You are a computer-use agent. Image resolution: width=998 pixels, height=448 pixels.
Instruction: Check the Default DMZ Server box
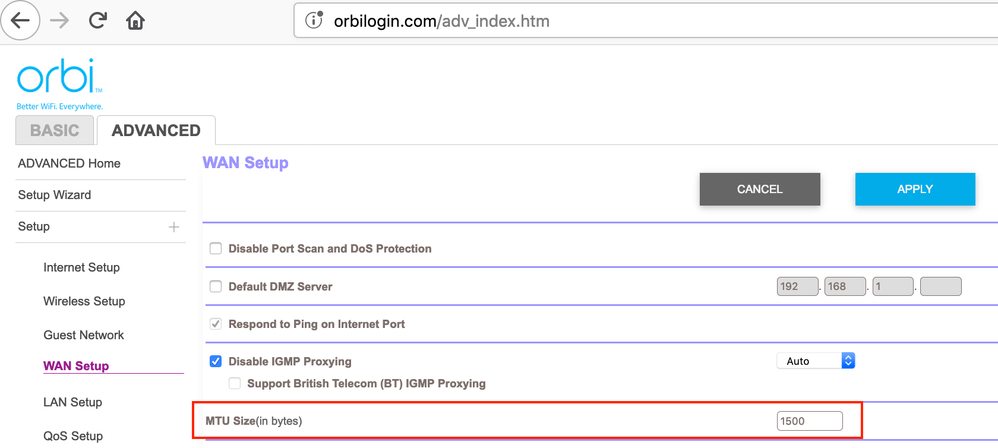pyautogui.click(x=216, y=287)
